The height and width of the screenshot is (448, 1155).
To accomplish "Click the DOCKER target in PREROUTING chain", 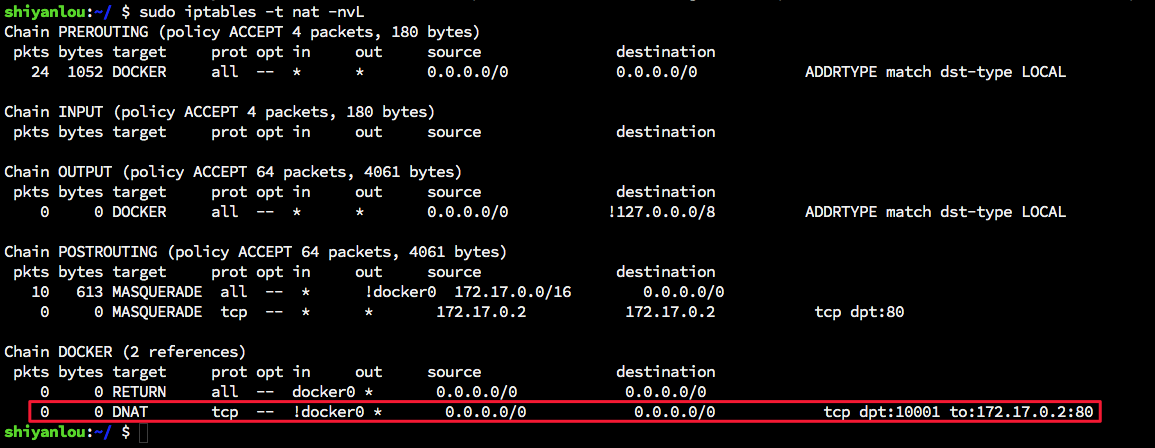I will tap(139, 72).
